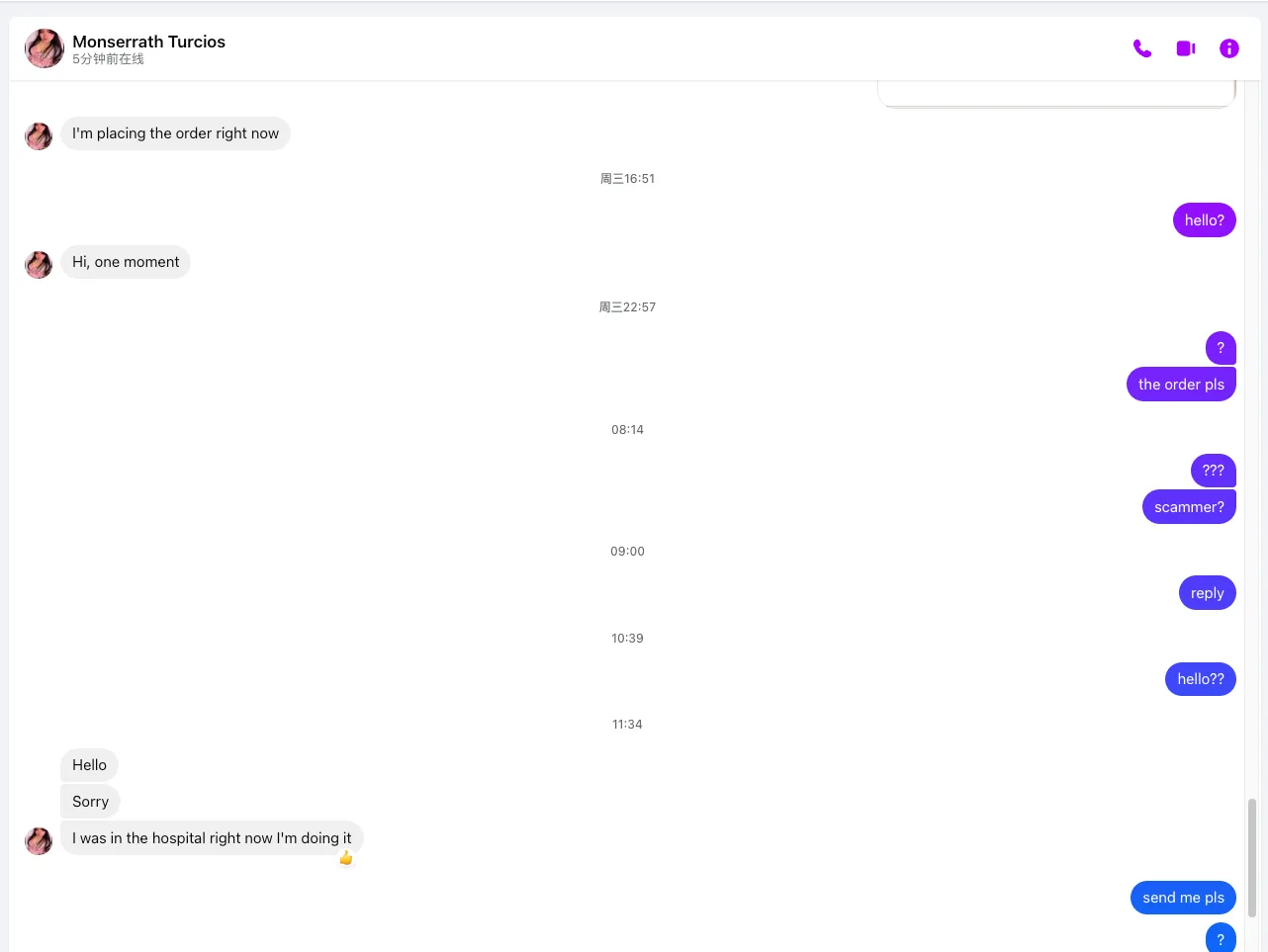Start a voice call with Monserrath Turcios
This screenshot has width=1268, height=952.
[x=1142, y=48]
